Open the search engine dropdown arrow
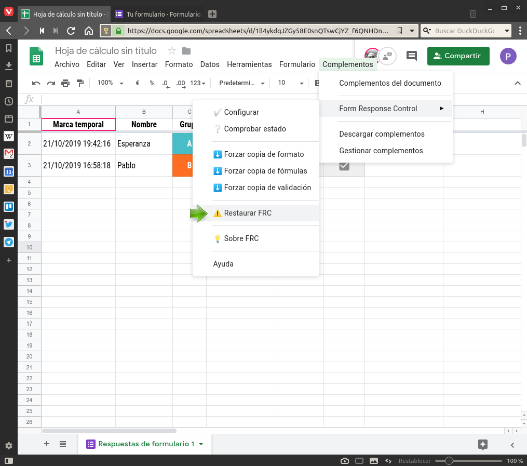The height and width of the screenshot is (466, 527). (506, 31)
